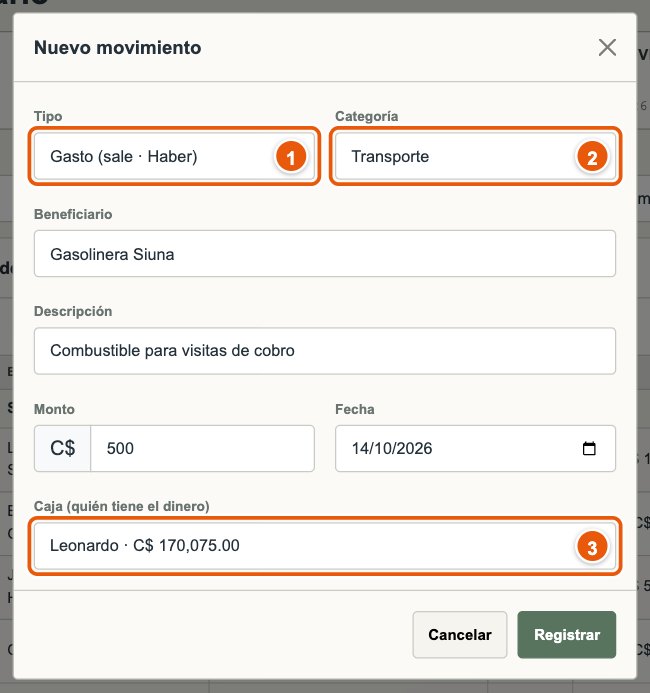Image resolution: width=650 pixels, height=693 pixels.
Task: Click the Nuevo movimiento dialog title
Action: point(118,48)
